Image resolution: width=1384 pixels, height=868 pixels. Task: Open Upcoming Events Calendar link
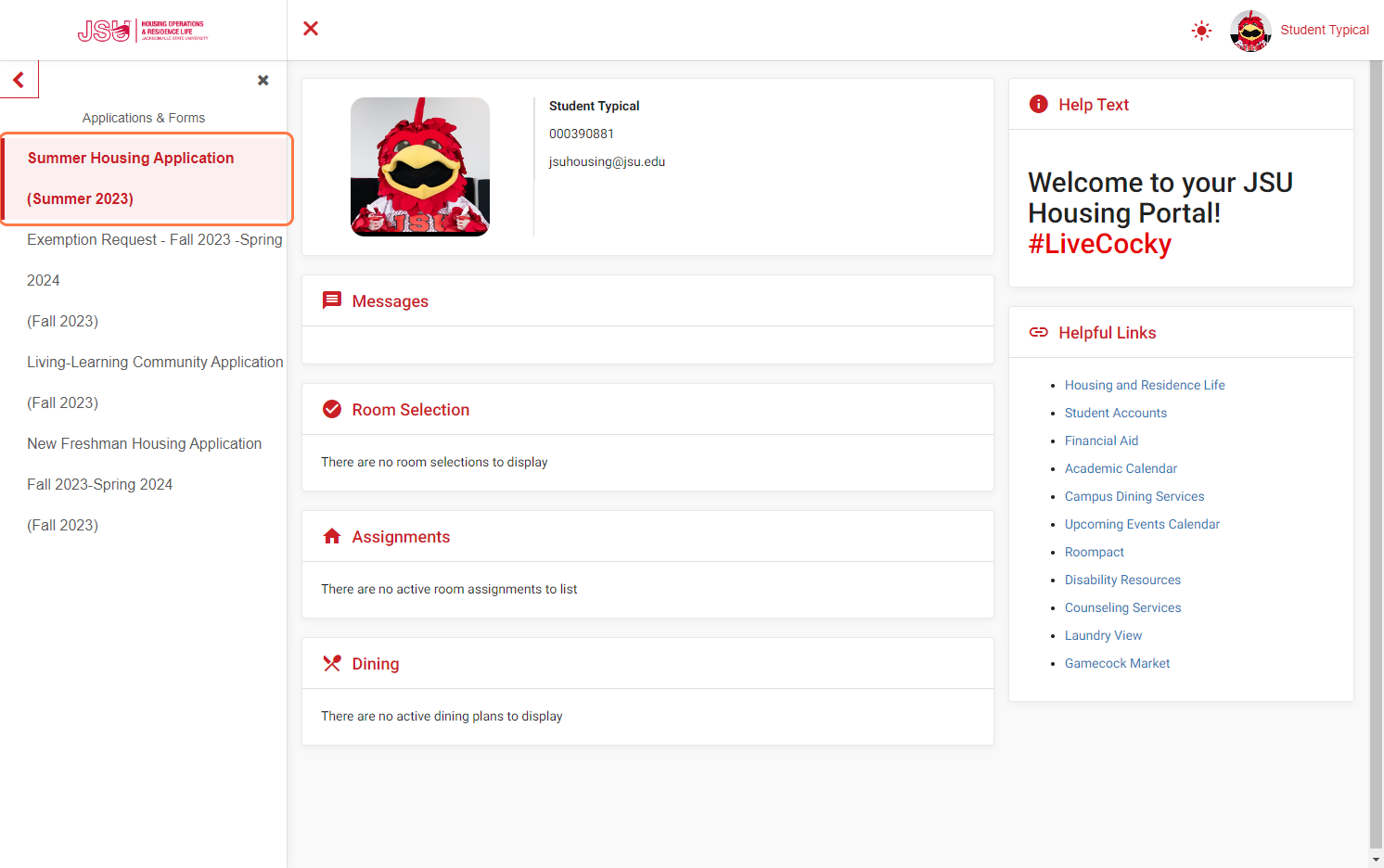pos(1142,524)
